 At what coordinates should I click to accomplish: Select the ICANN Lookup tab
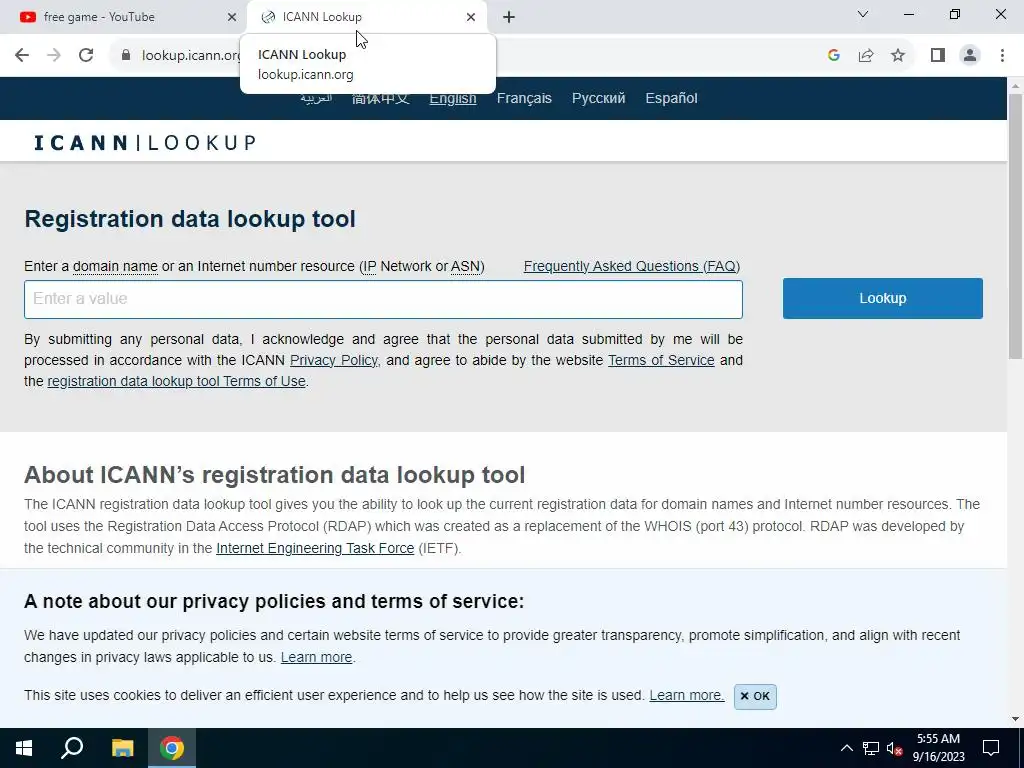(366, 17)
